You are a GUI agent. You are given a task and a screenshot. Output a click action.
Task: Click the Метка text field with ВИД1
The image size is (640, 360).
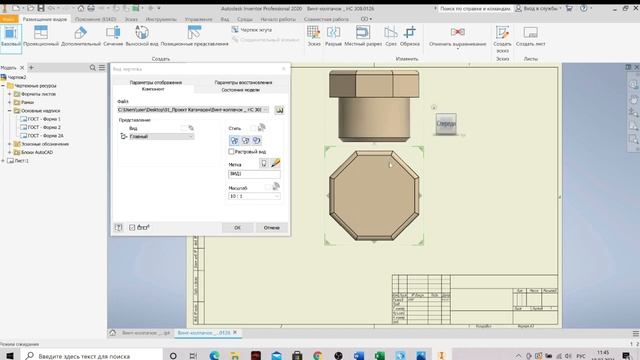254,174
